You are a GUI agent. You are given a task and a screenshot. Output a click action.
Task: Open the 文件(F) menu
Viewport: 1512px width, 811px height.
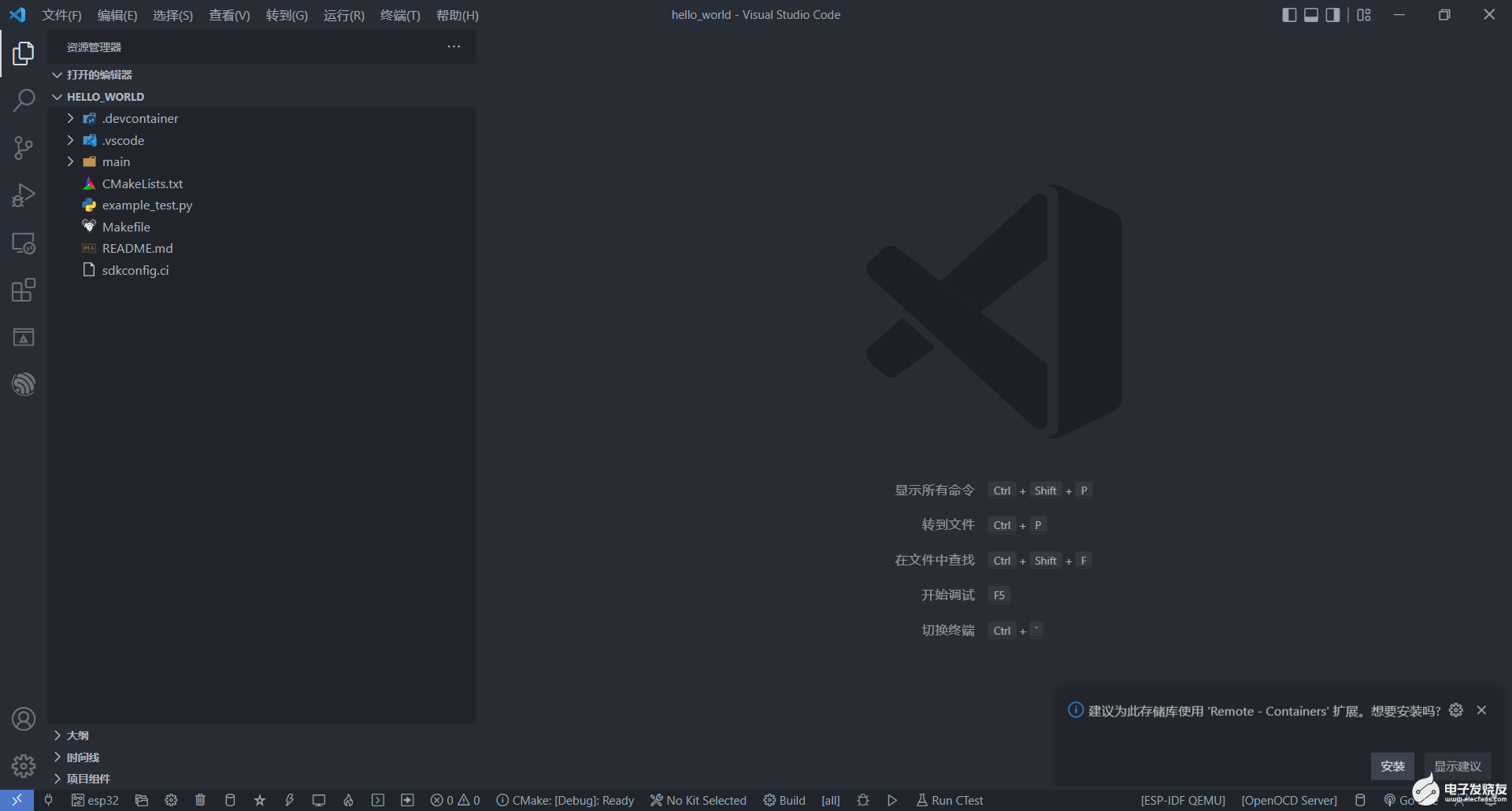(x=61, y=15)
